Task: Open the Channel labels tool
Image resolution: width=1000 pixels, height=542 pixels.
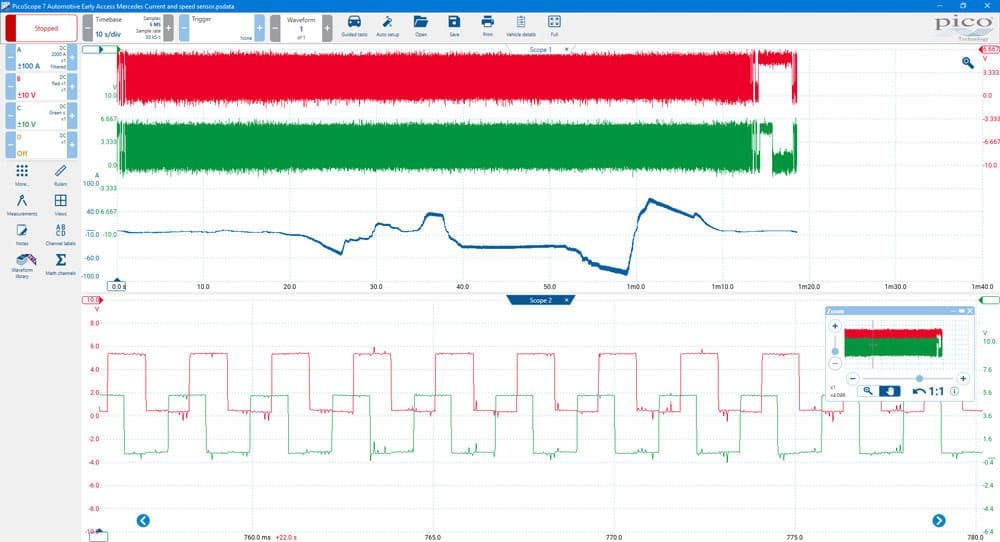Action: tap(61, 234)
